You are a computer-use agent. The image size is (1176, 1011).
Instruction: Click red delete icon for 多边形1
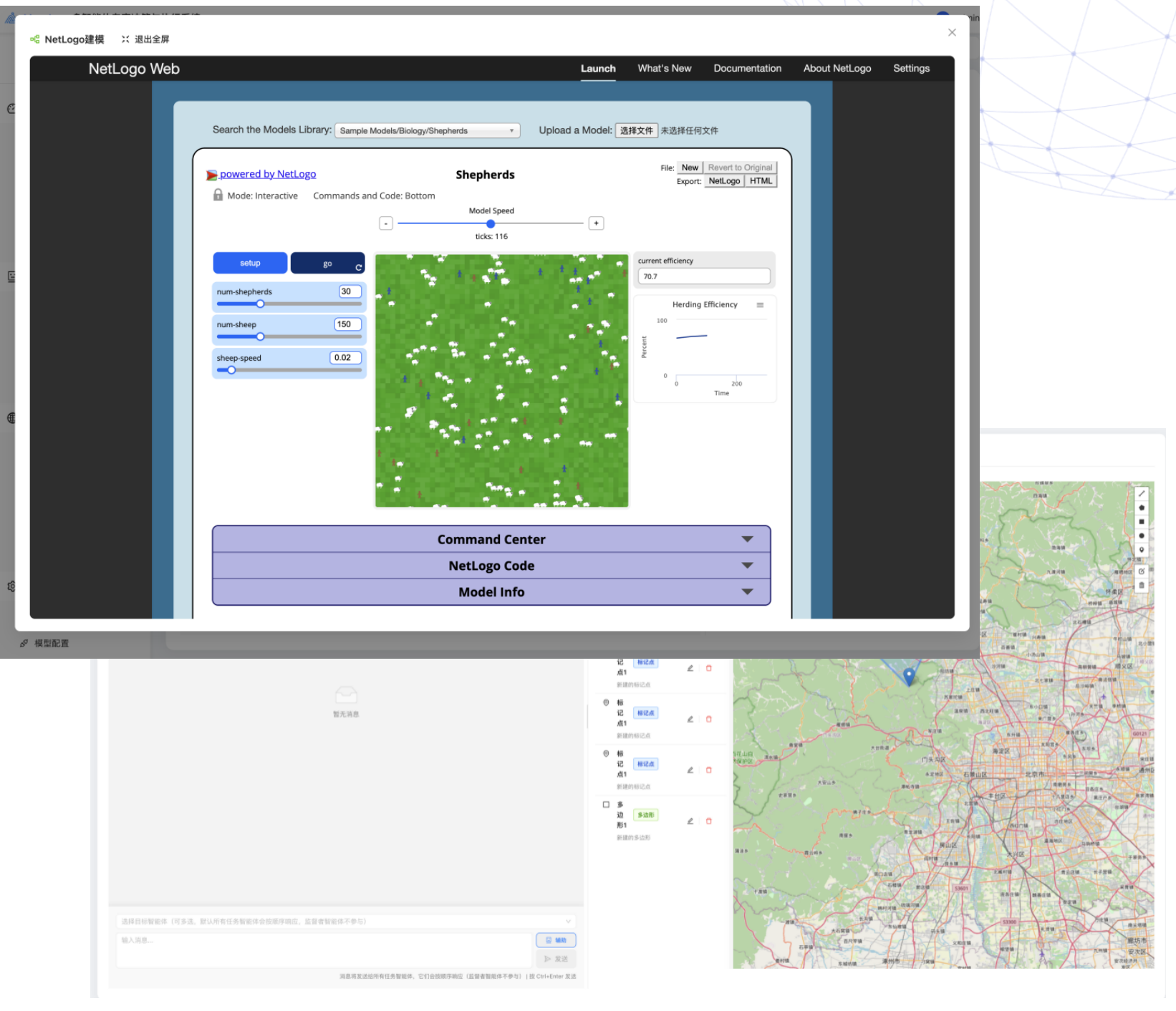point(709,821)
